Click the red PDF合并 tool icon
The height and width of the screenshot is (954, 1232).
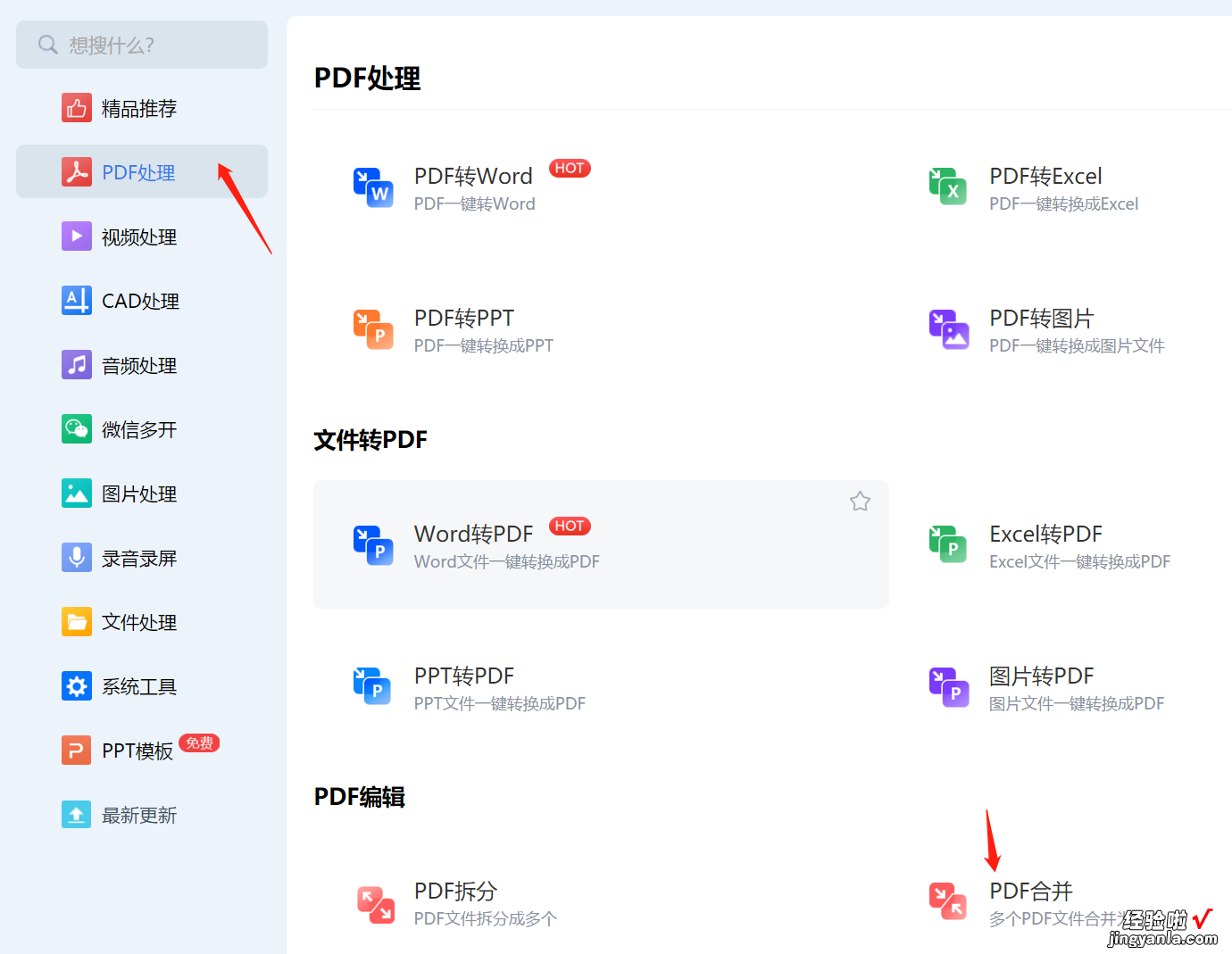pyautogui.click(x=948, y=901)
